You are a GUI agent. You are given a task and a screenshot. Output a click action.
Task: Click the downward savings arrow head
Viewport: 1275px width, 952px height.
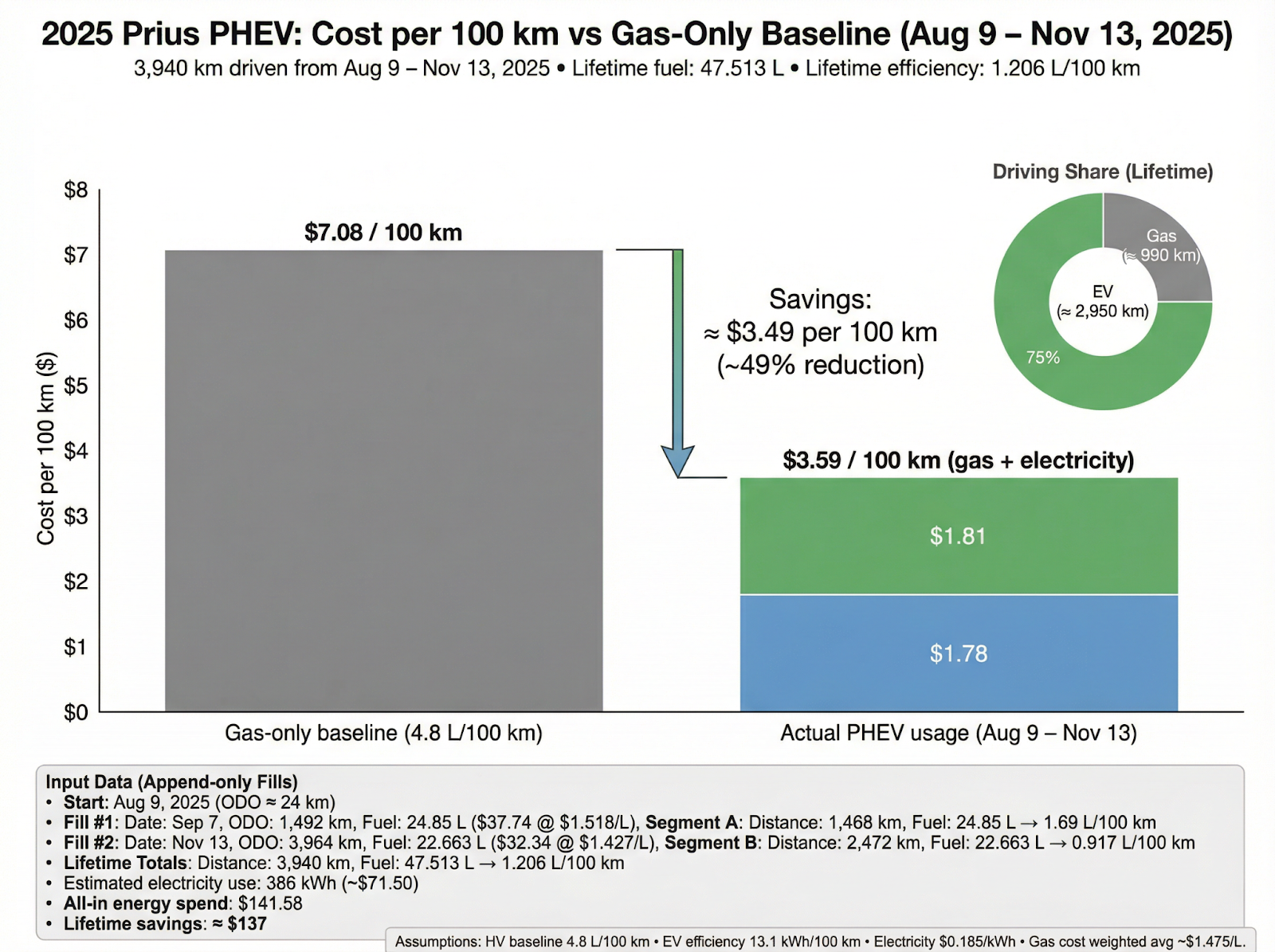pyautogui.click(x=677, y=461)
